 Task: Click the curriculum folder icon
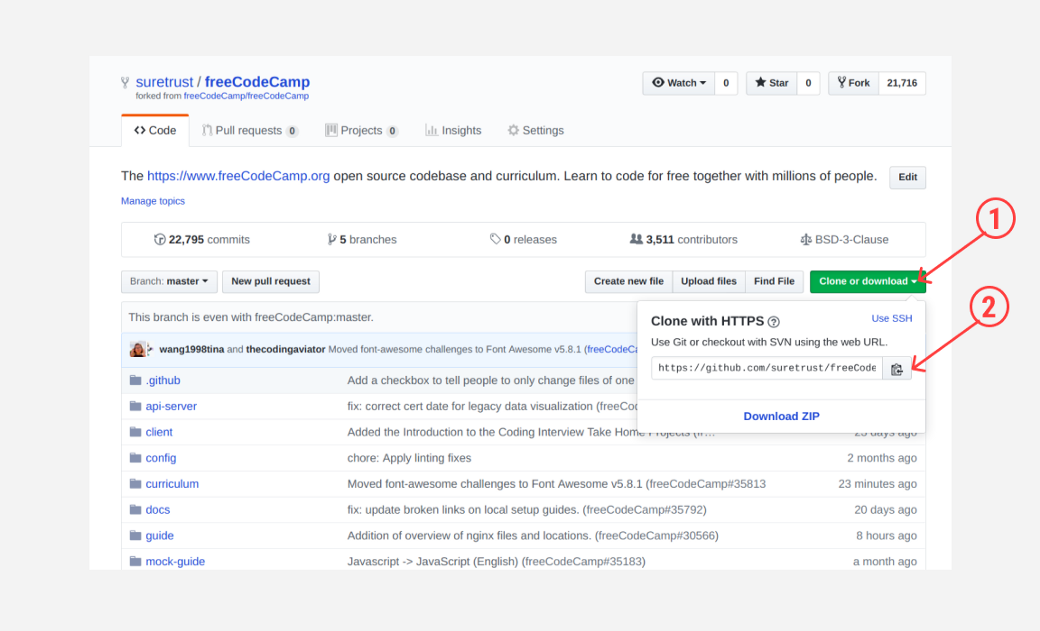pos(135,484)
